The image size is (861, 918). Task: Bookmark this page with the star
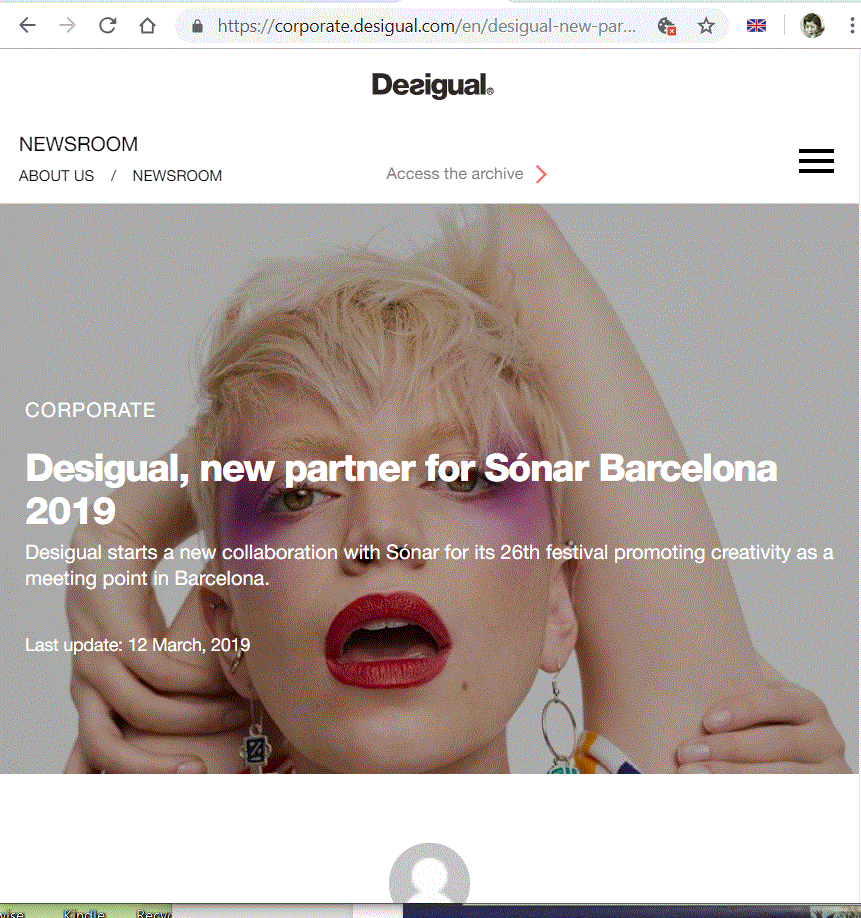706,26
